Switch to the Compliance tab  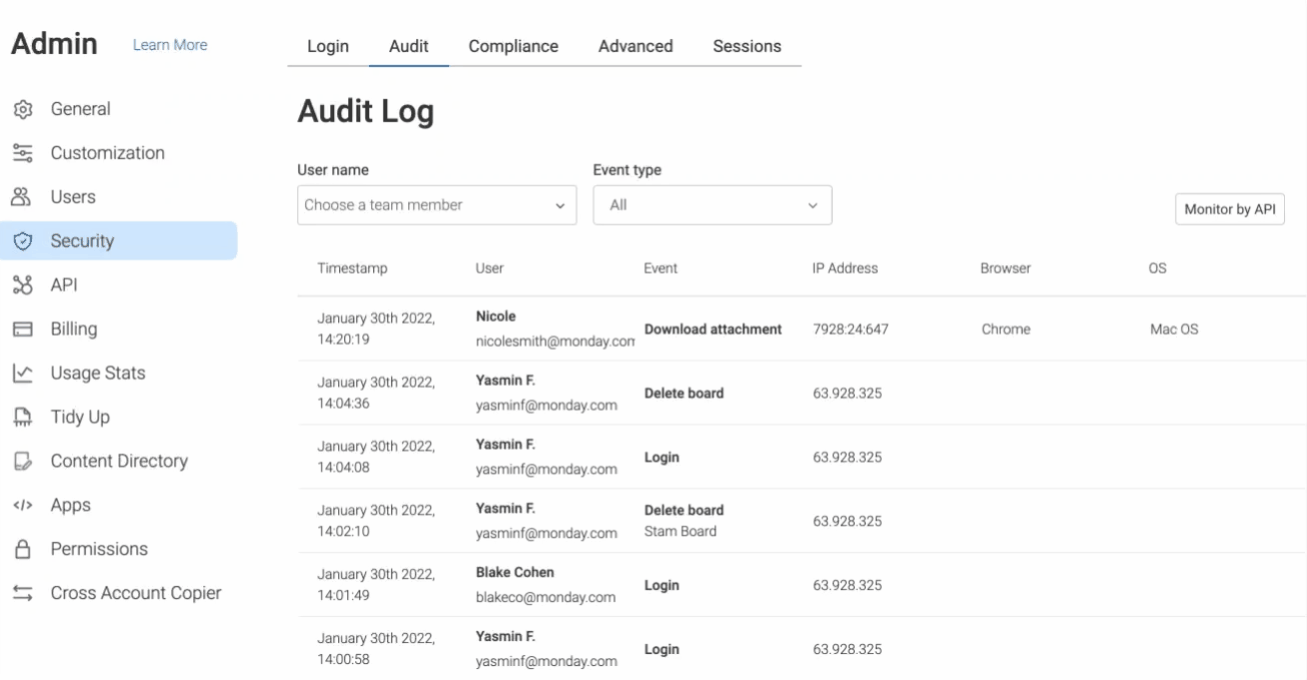click(513, 46)
